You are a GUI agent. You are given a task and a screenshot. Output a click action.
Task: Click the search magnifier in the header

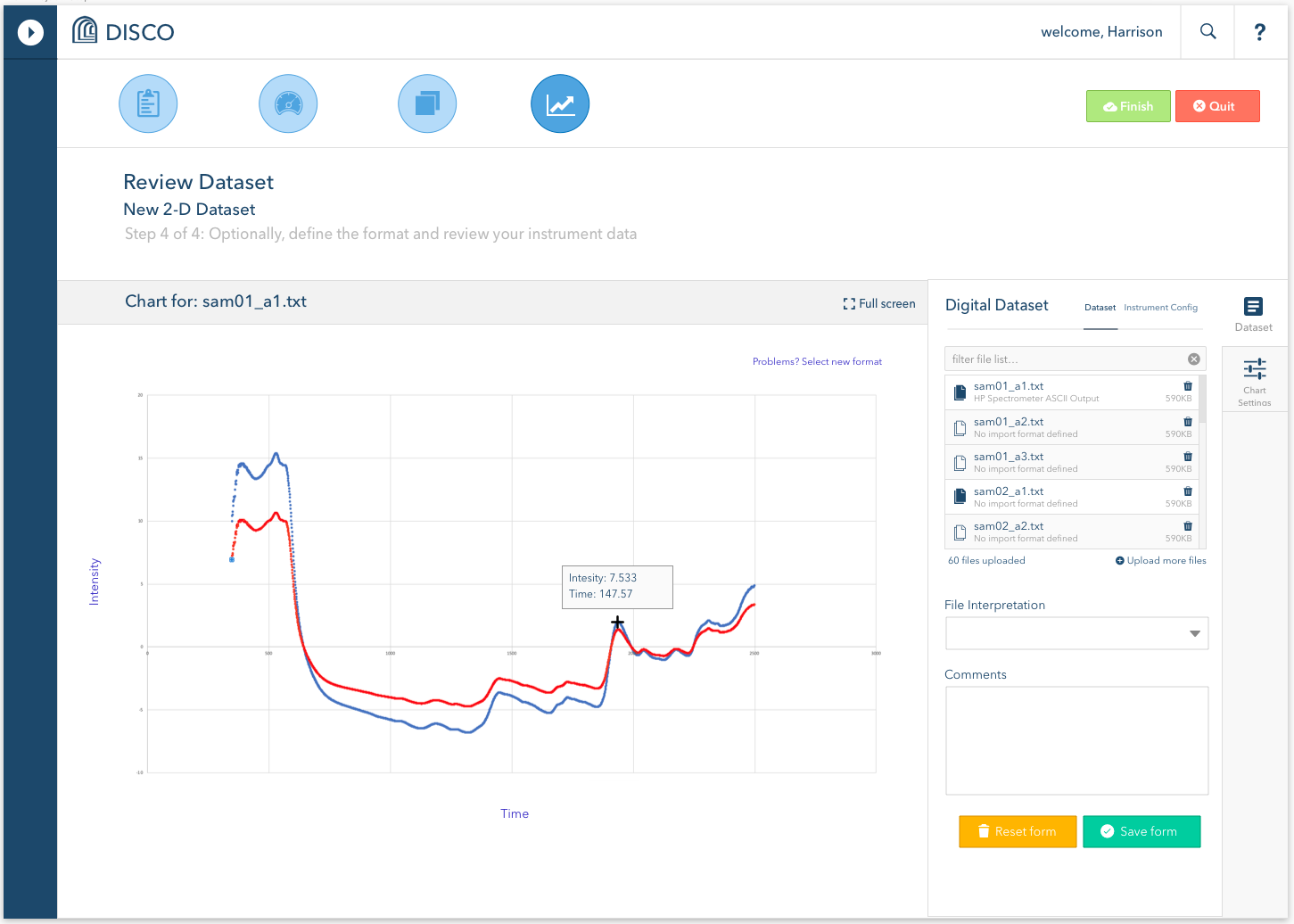pos(1207,31)
